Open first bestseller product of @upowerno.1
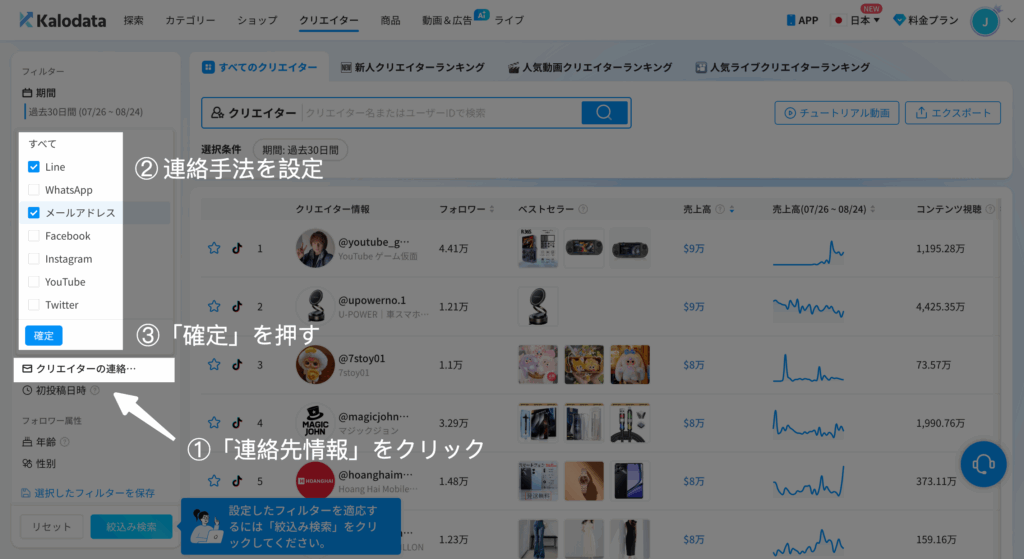Image resolution: width=1024 pixels, height=559 pixels. pos(538,306)
